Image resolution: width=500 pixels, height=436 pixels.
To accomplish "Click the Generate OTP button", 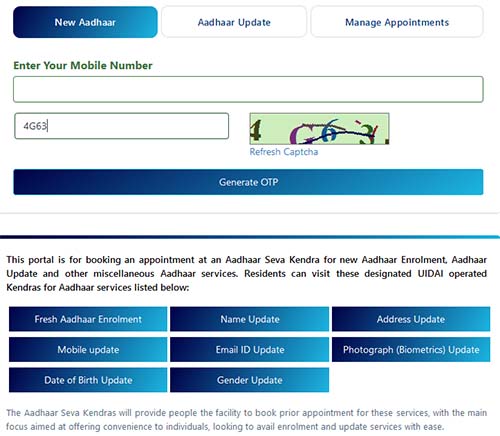I will [248, 182].
